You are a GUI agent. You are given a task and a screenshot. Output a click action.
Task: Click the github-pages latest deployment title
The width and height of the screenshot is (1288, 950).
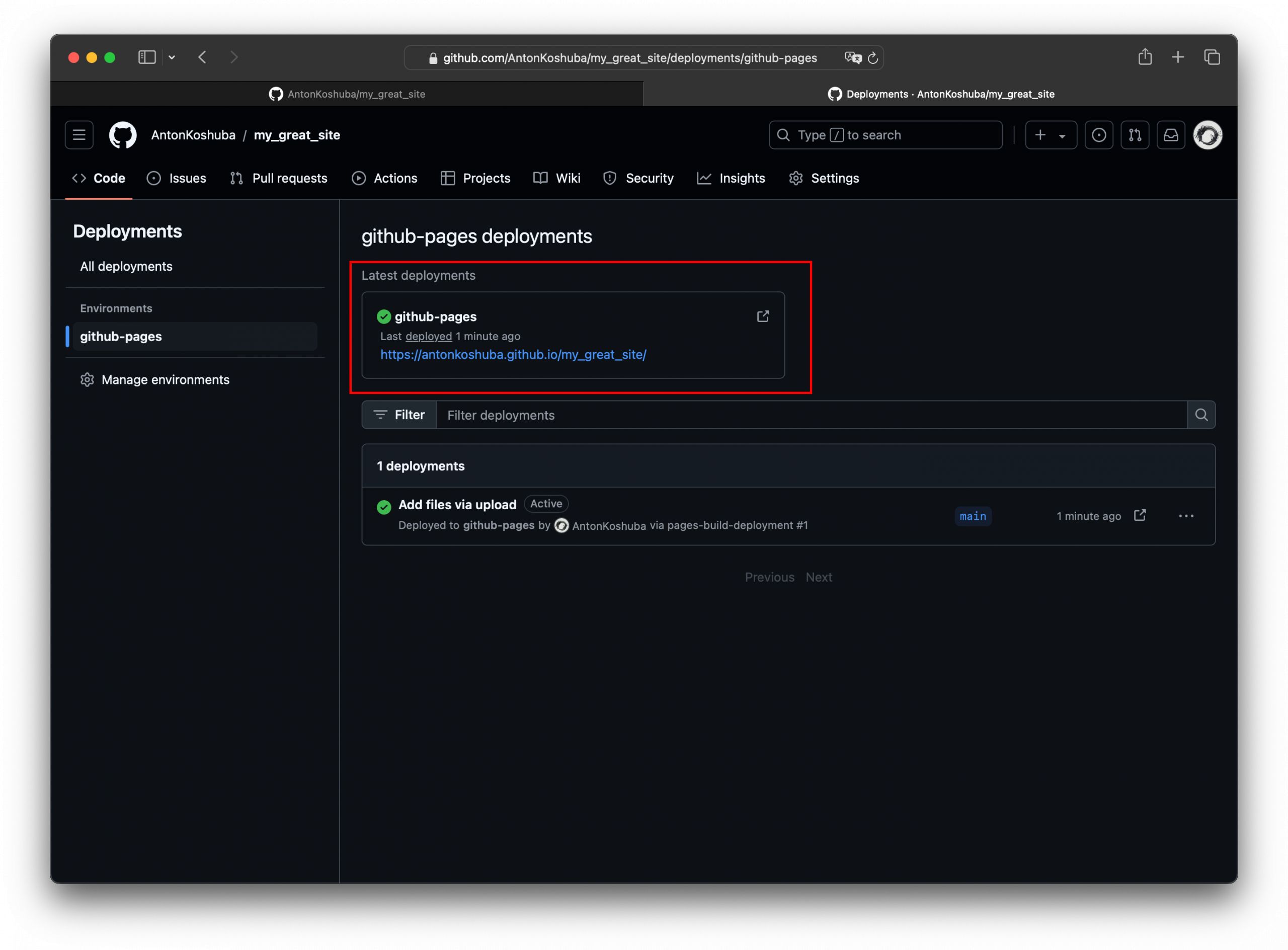coord(435,316)
